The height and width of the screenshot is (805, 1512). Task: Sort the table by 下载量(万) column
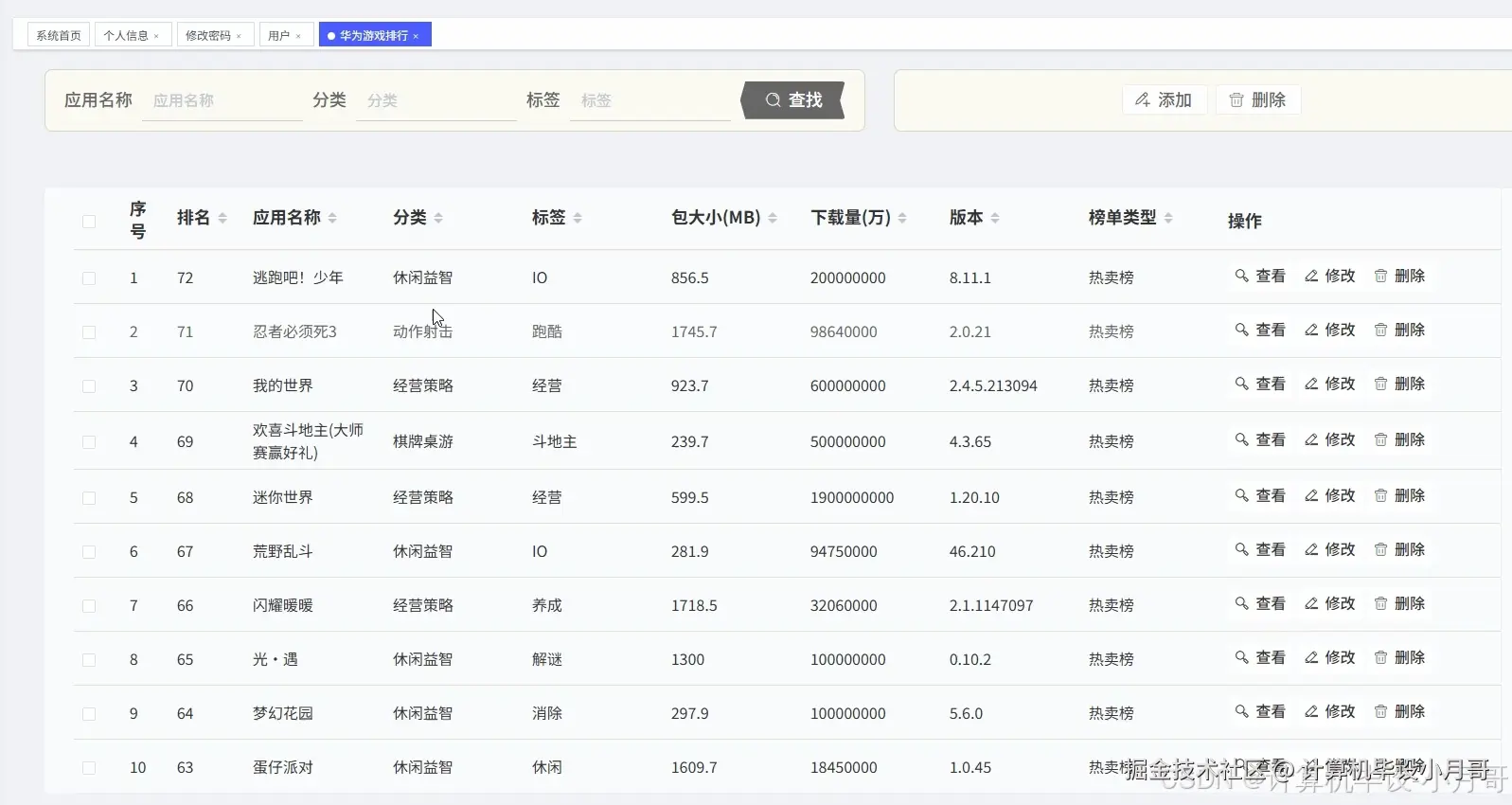(x=902, y=218)
